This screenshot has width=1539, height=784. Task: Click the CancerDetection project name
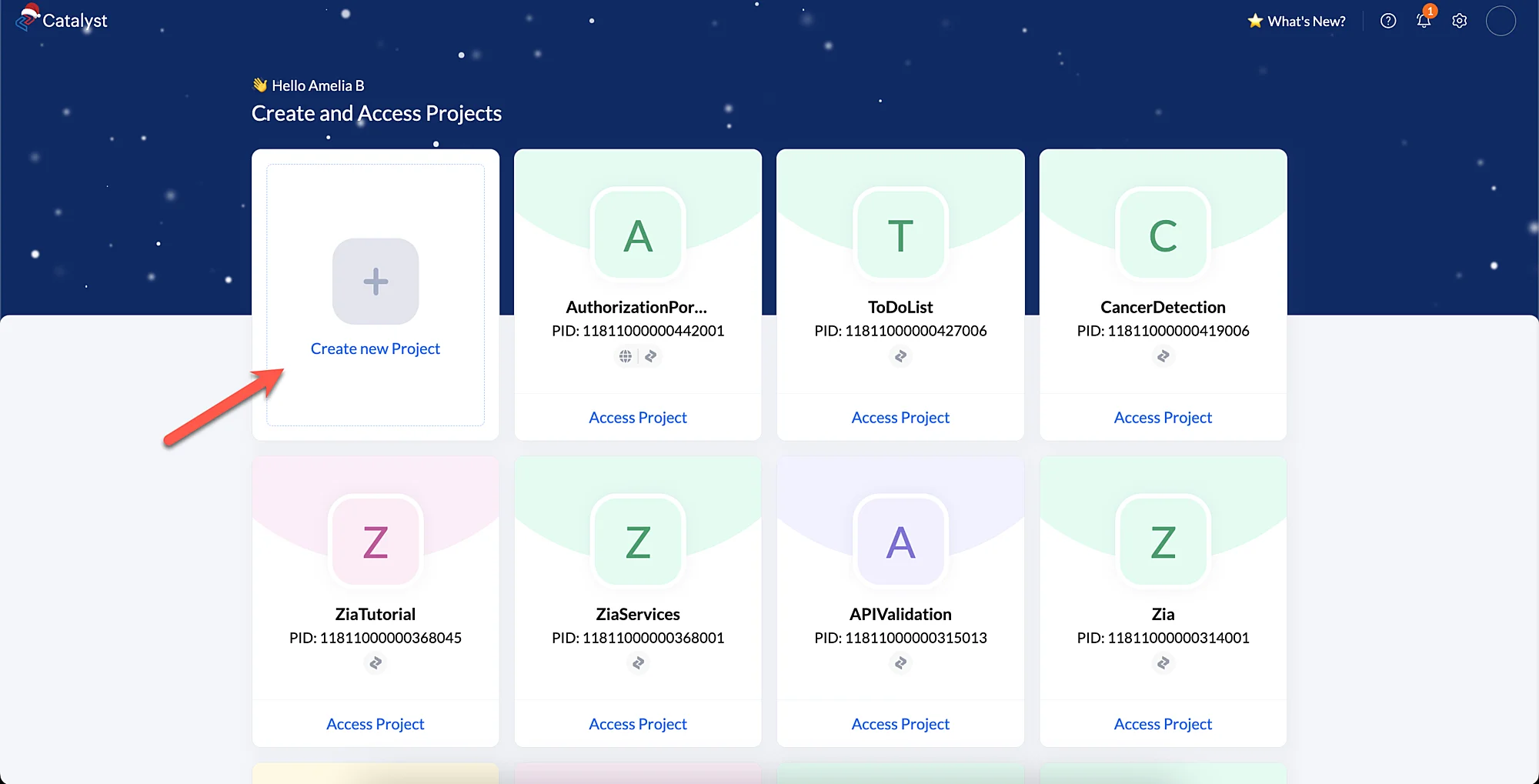[1163, 307]
